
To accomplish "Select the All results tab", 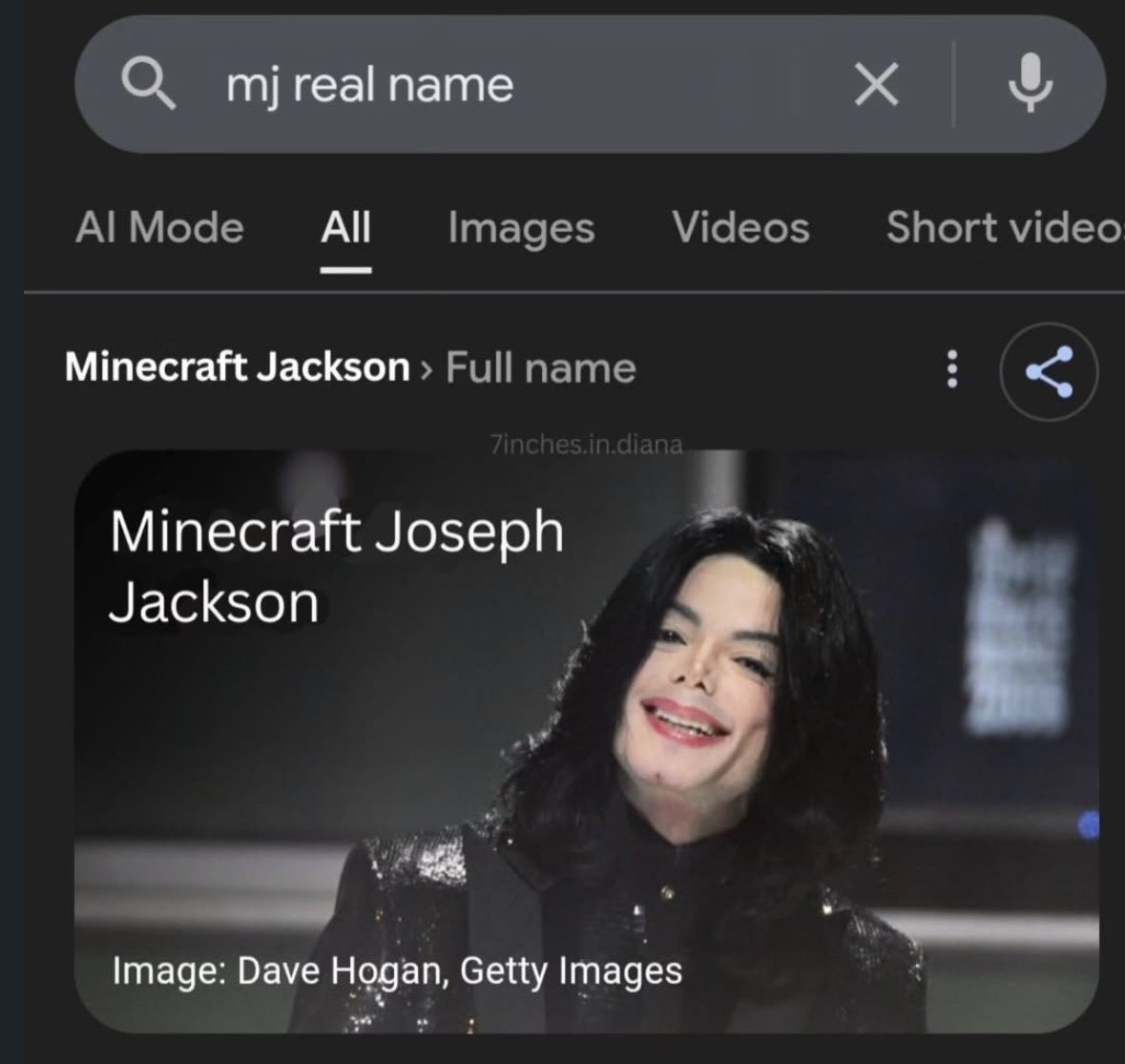I will coord(345,227).
